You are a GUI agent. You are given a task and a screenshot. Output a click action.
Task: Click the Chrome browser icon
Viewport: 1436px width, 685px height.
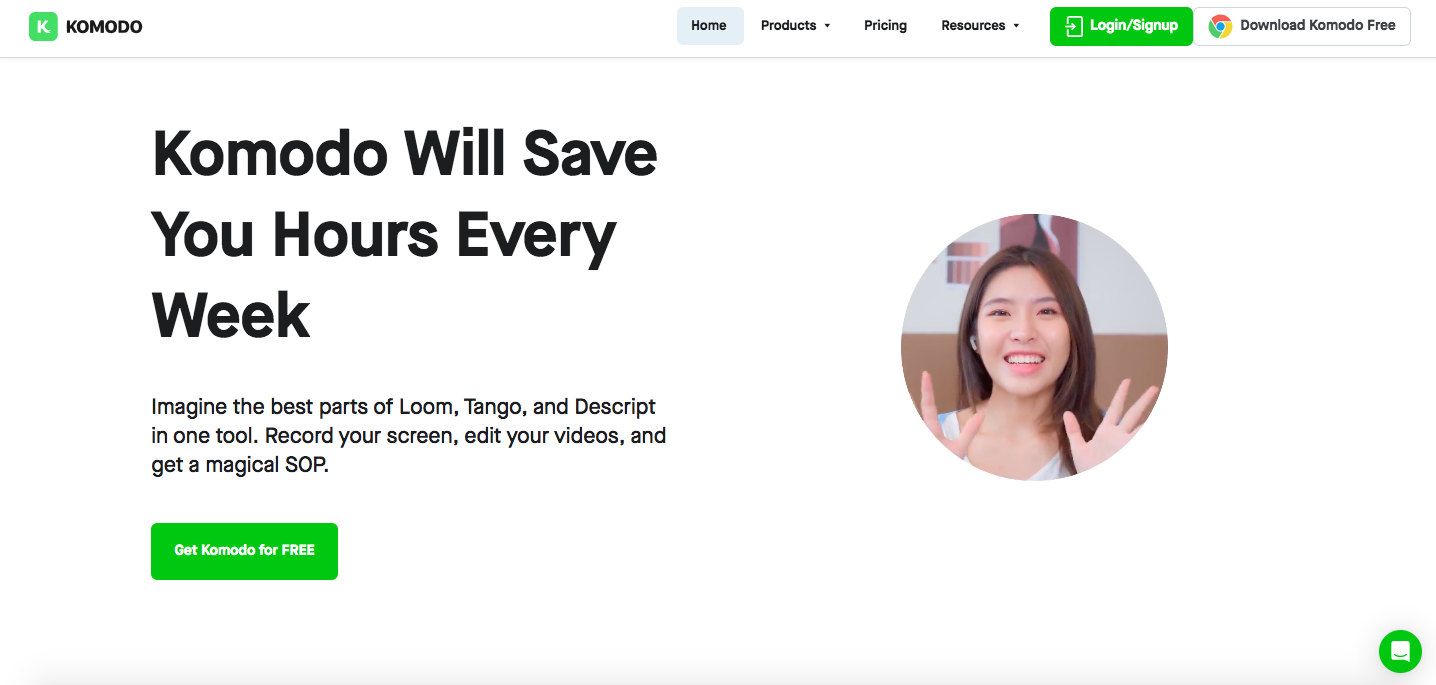click(x=1220, y=26)
